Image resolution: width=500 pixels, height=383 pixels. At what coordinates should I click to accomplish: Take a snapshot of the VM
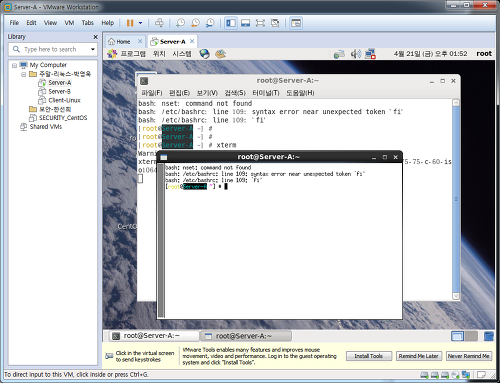(180, 23)
